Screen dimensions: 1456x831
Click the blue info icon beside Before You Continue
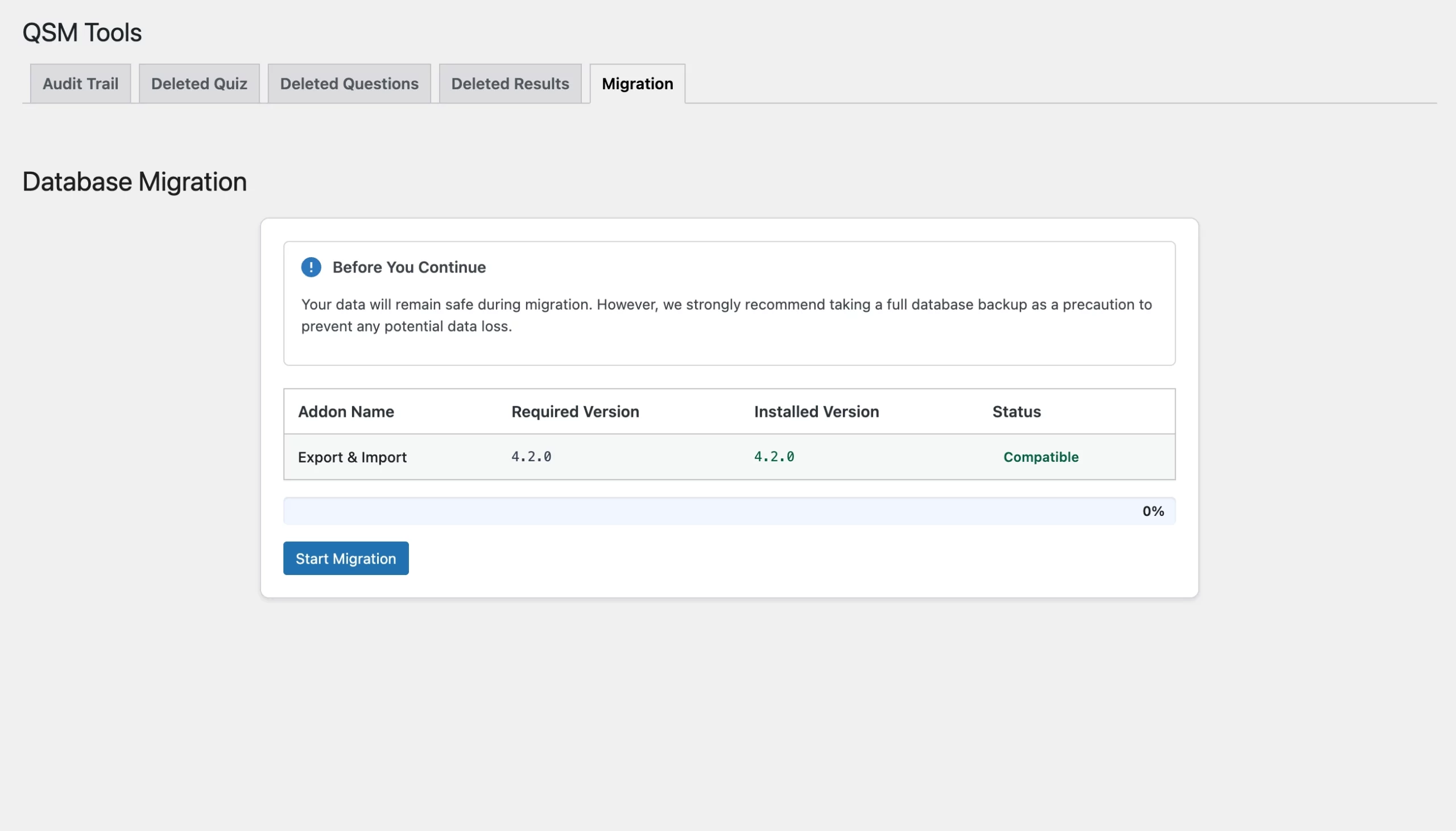click(x=312, y=267)
